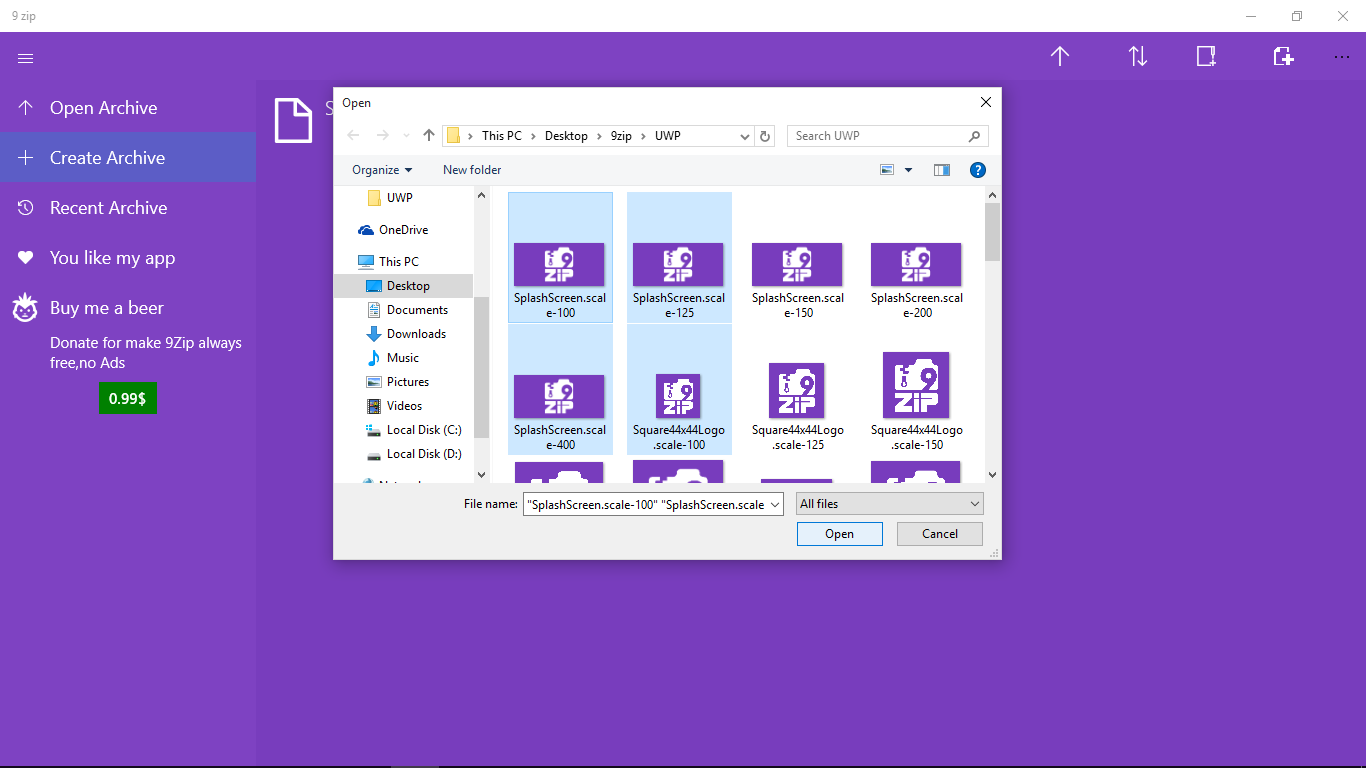Select SplashScreen.scale-400 file

(560, 390)
